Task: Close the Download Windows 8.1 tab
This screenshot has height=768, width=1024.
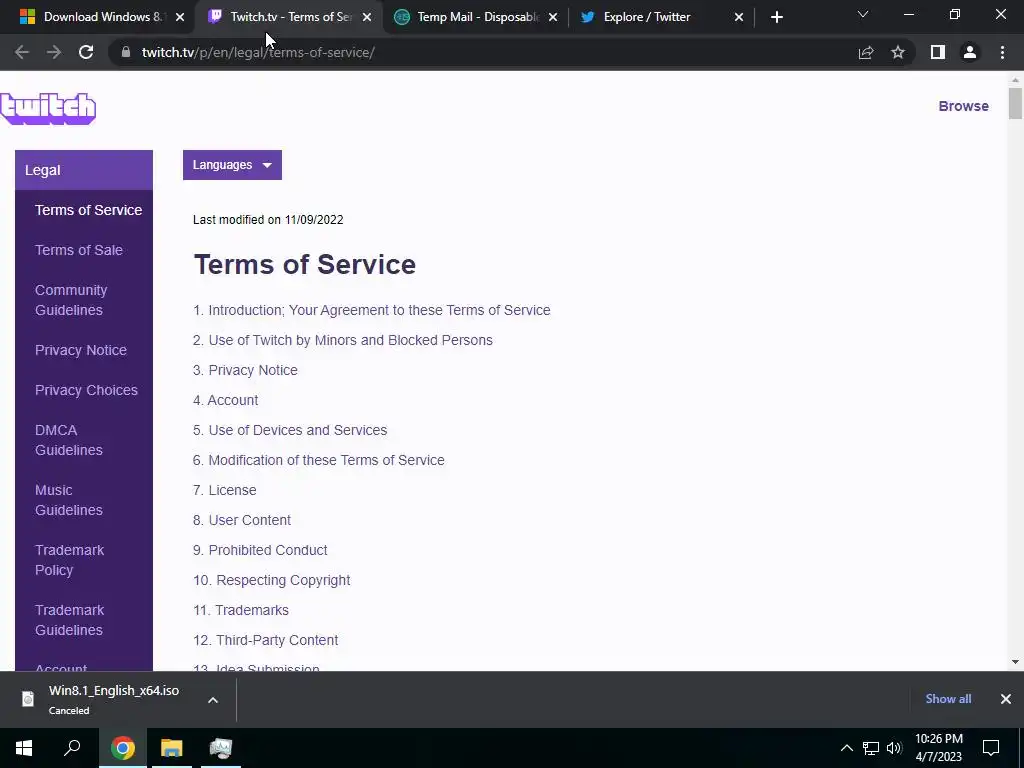Action: pyautogui.click(x=180, y=17)
